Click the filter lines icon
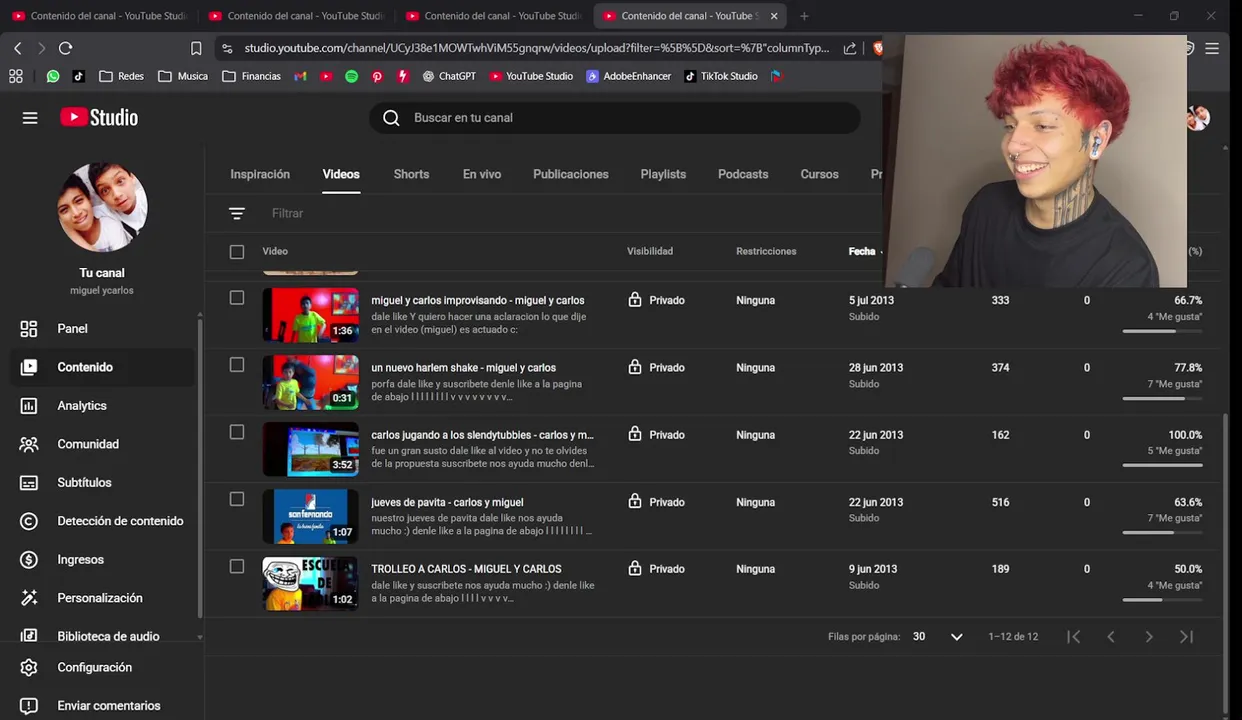 (x=237, y=214)
